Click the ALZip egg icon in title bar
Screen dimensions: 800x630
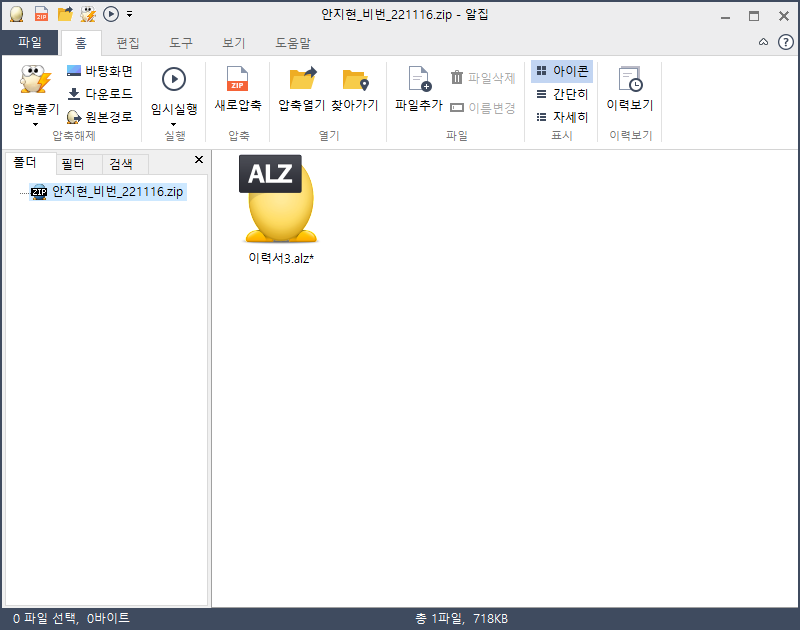pyautogui.click(x=16, y=14)
